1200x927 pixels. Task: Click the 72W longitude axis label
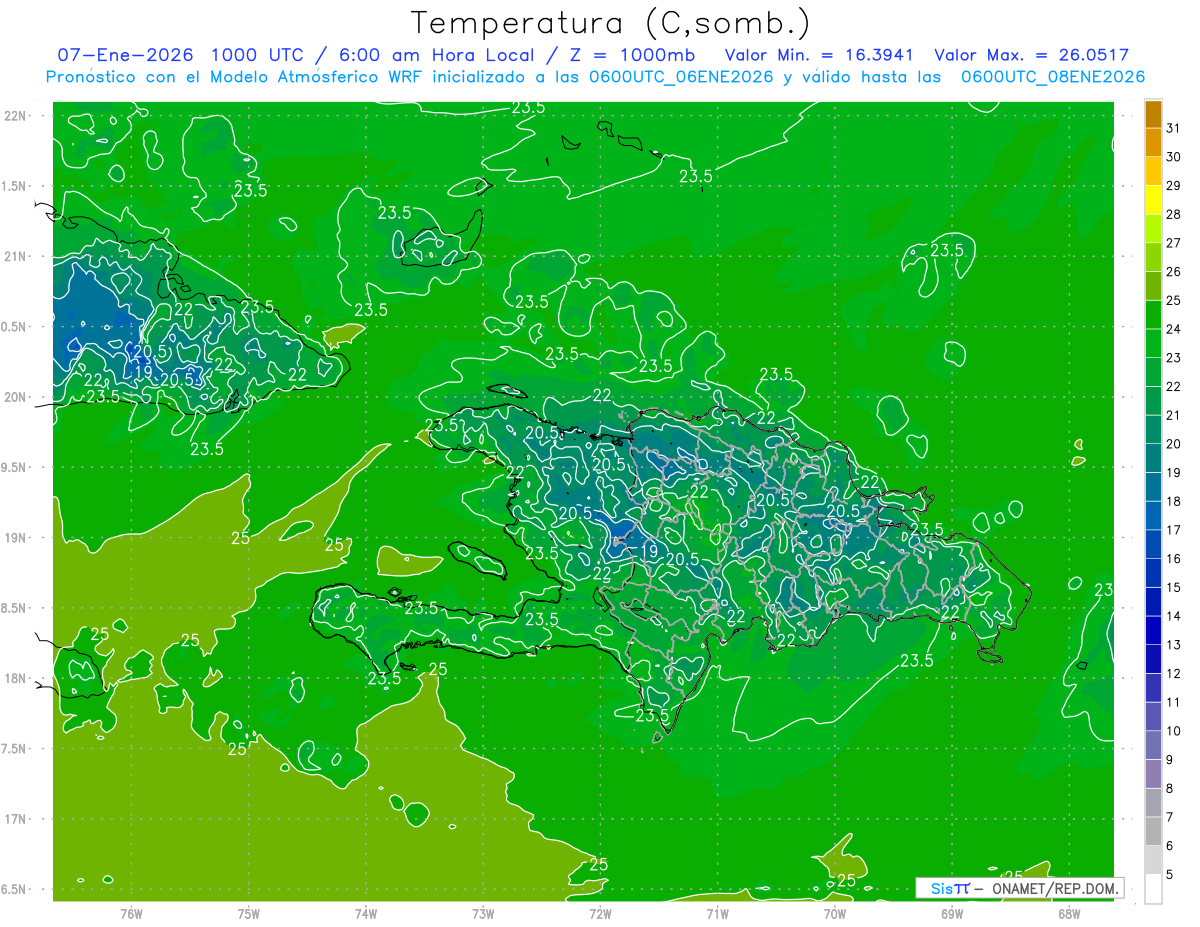pos(600,914)
